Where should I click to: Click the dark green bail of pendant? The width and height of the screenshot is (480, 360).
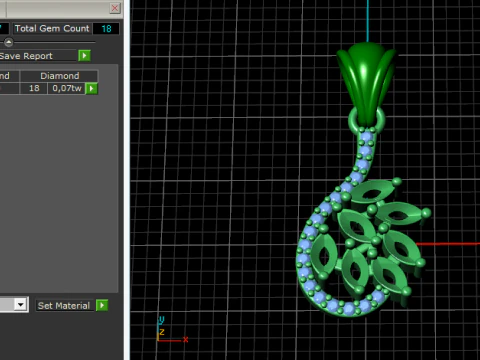[x=366, y=83]
